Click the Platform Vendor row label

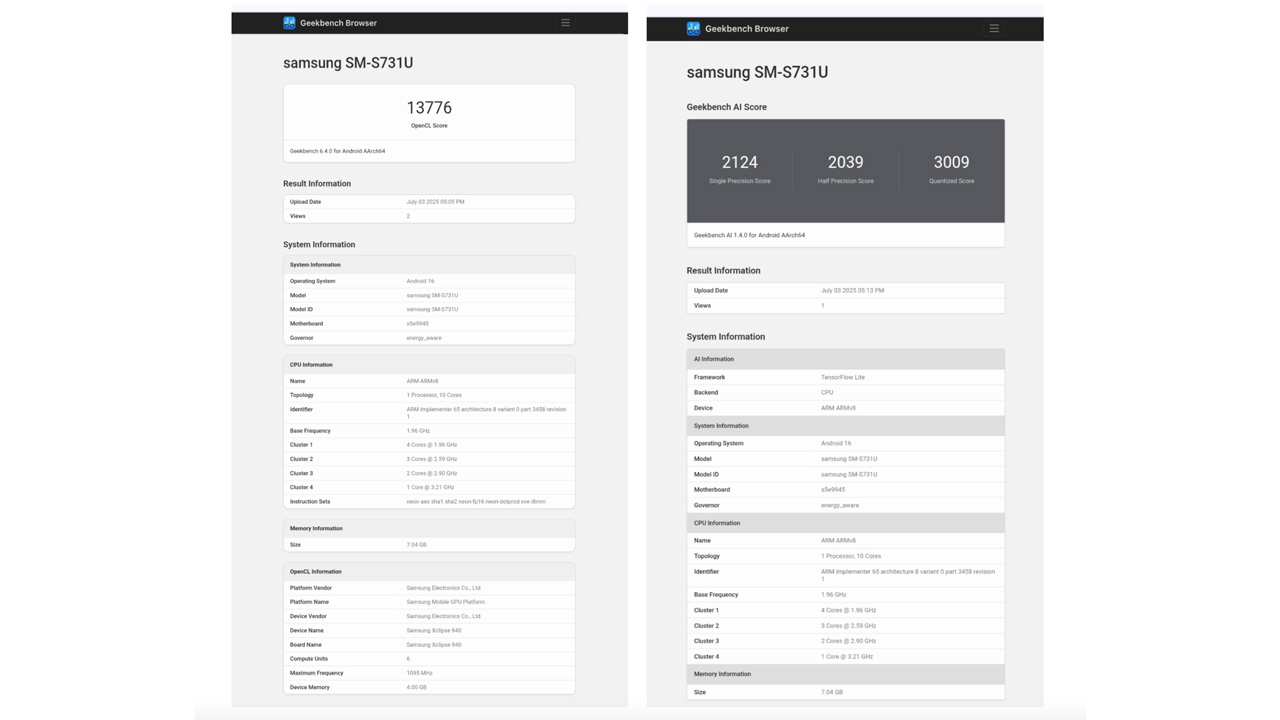(x=311, y=588)
